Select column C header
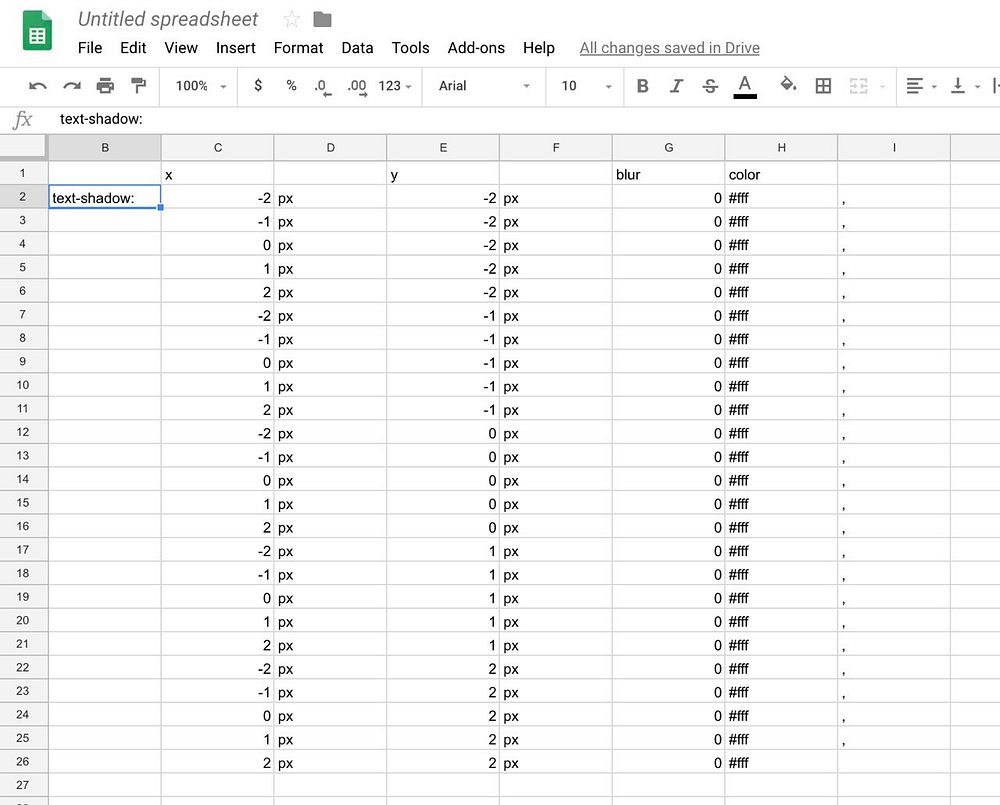The image size is (1000, 805). 217,147
